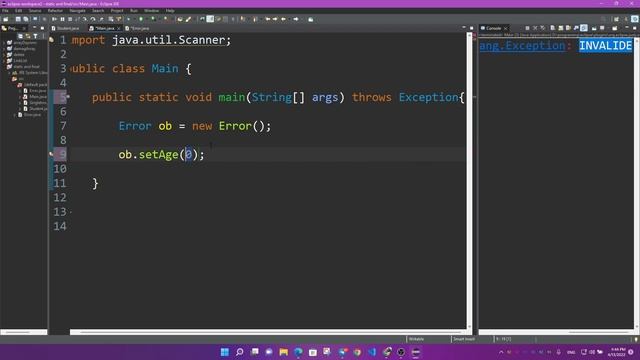Screen dimensions: 640x360
Task: Click the Save toolbar icon
Action: [18, 19]
